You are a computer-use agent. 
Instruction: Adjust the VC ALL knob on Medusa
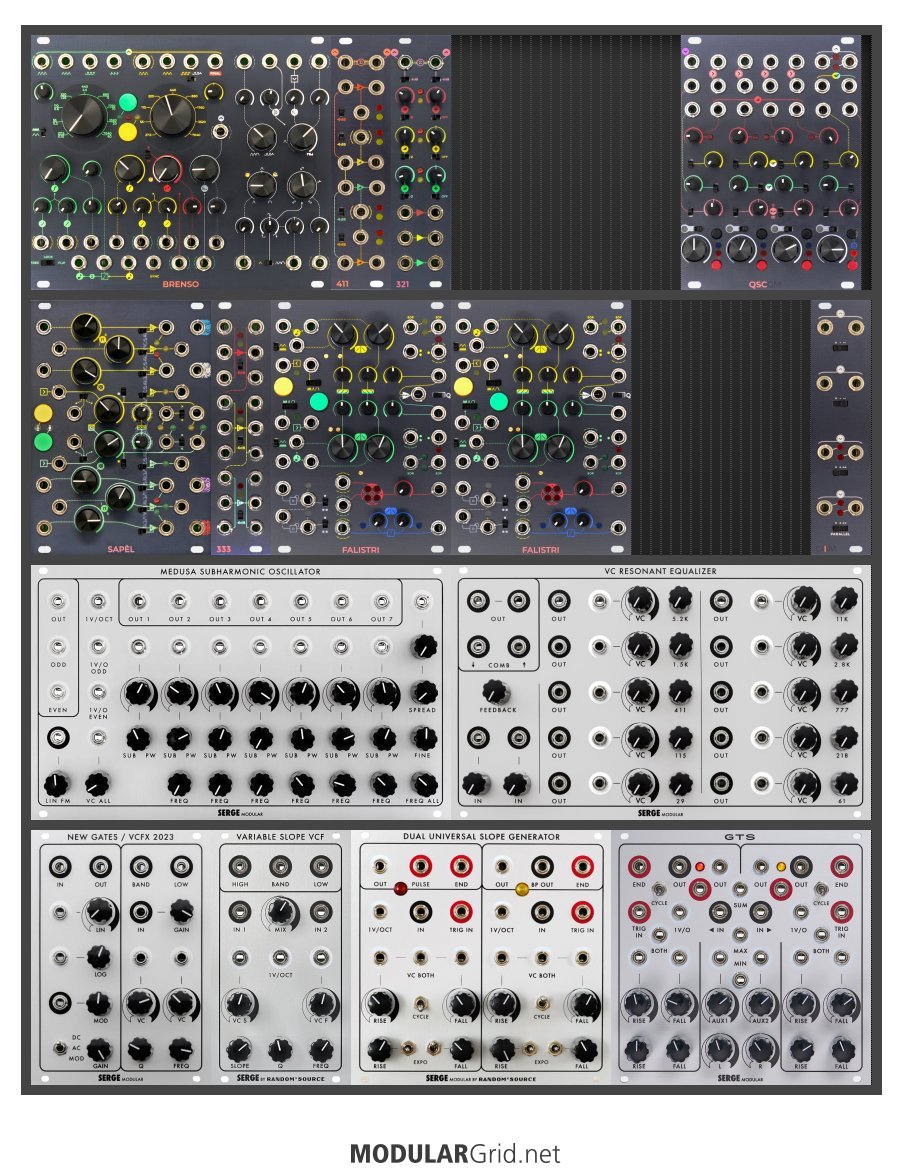(x=97, y=785)
